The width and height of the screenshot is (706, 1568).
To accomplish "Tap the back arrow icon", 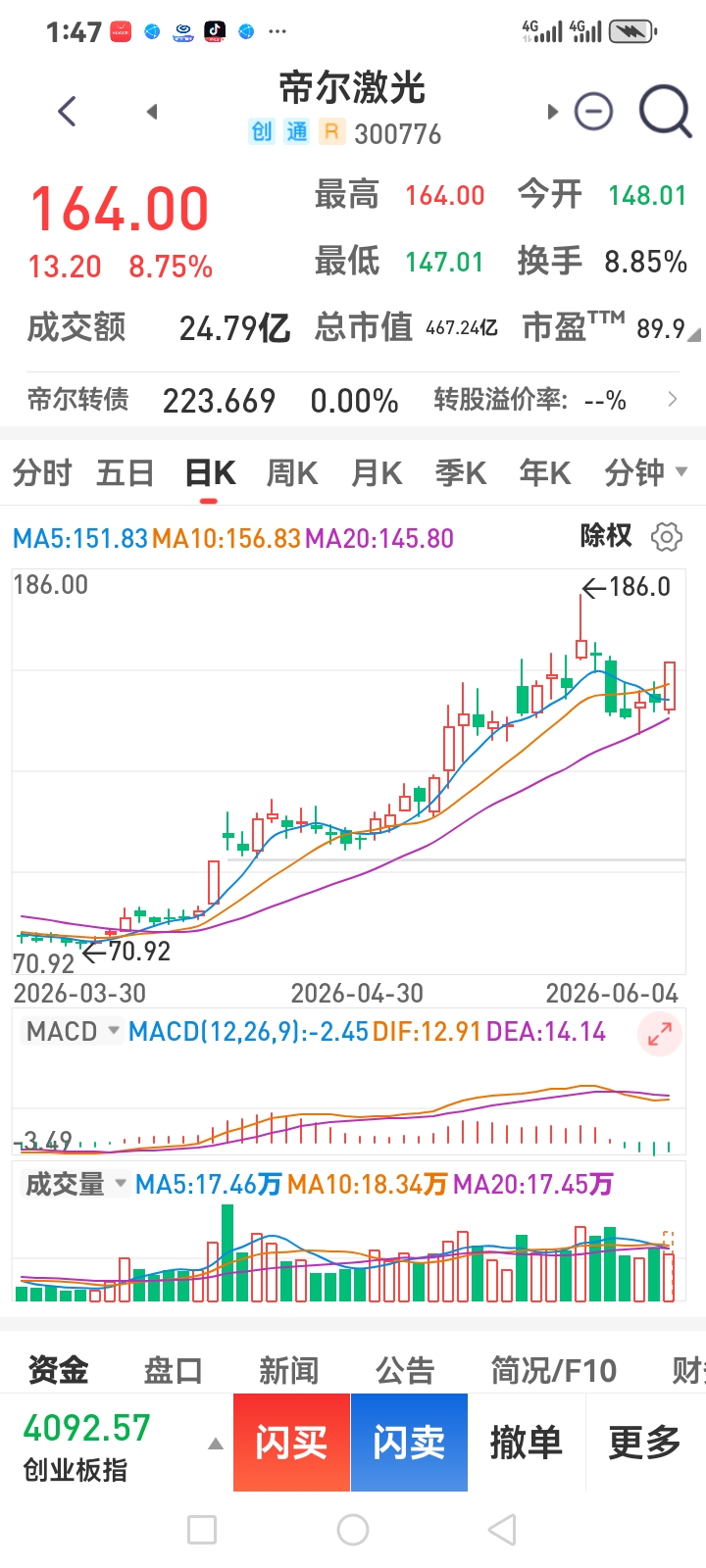I will coord(67,111).
